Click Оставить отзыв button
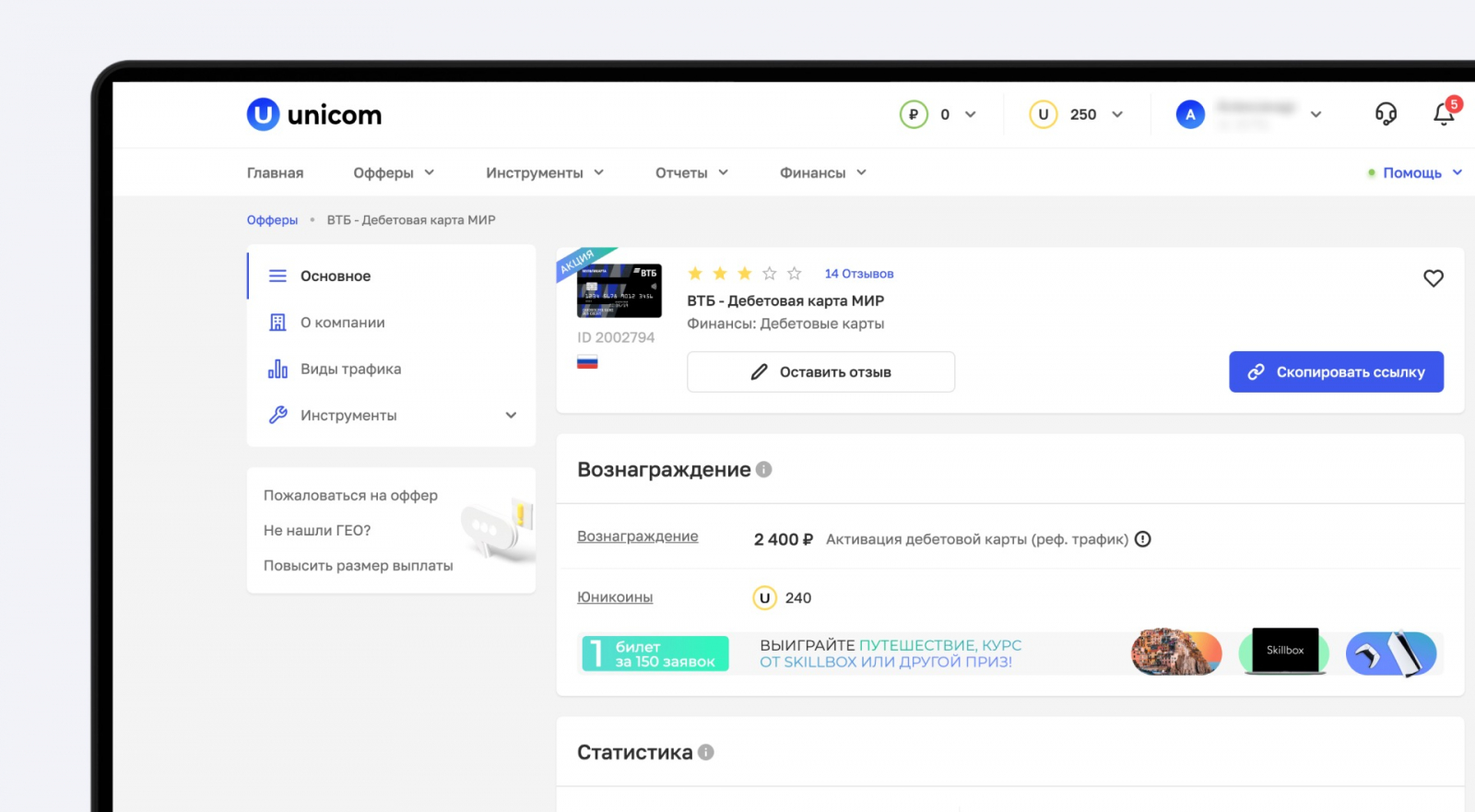 pyautogui.click(x=820, y=371)
